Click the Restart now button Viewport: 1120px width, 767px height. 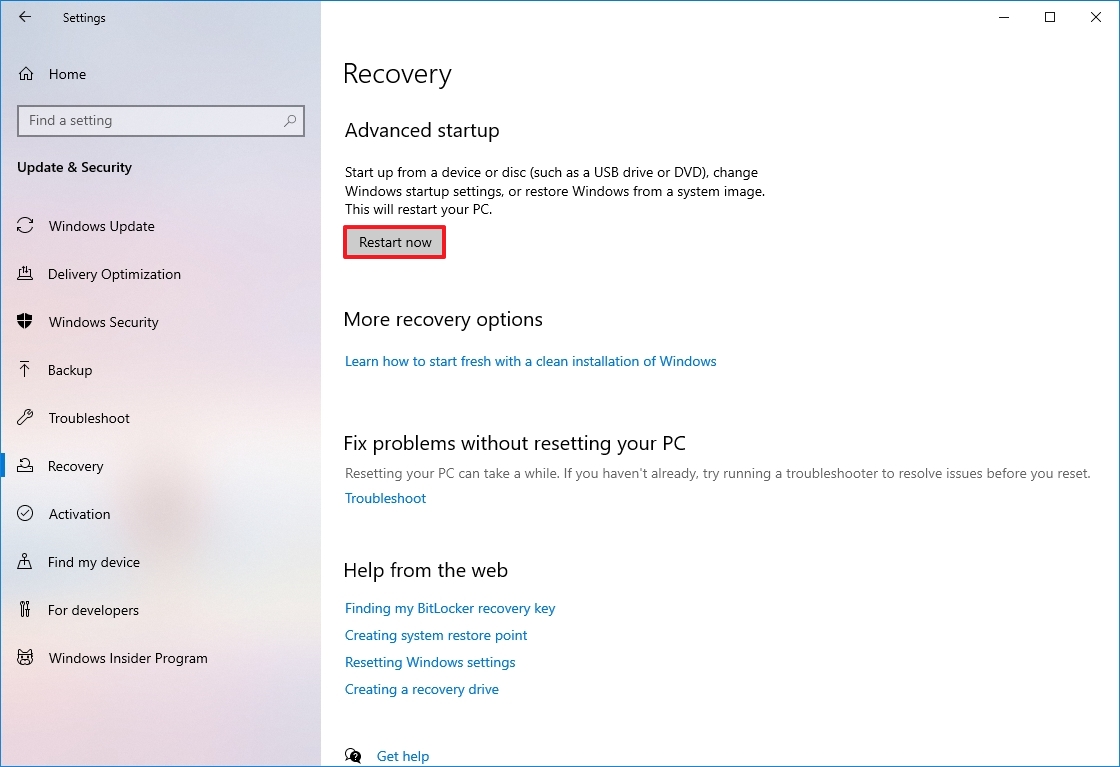(x=393, y=241)
